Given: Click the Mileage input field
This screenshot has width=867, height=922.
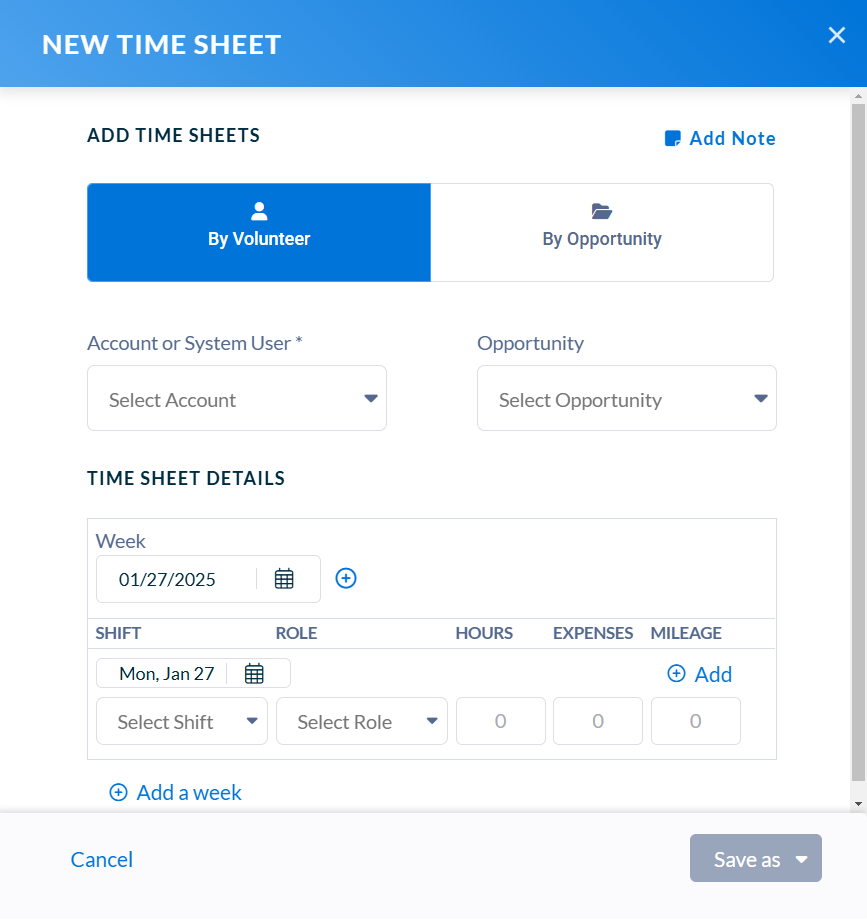Looking at the screenshot, I should tap(695, 721).
